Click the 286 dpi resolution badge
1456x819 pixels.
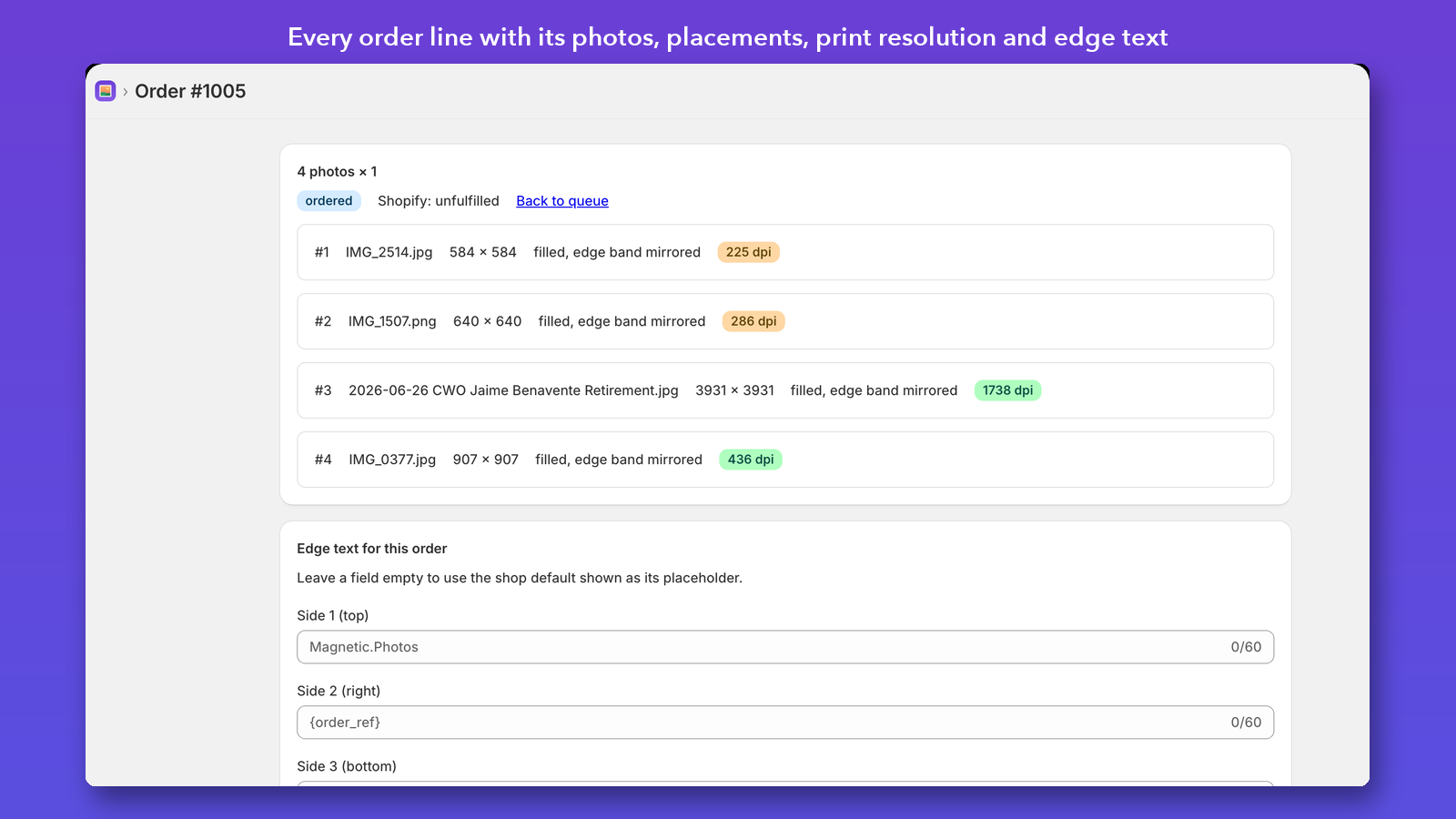pyautogui.click(x=753, y=321)
